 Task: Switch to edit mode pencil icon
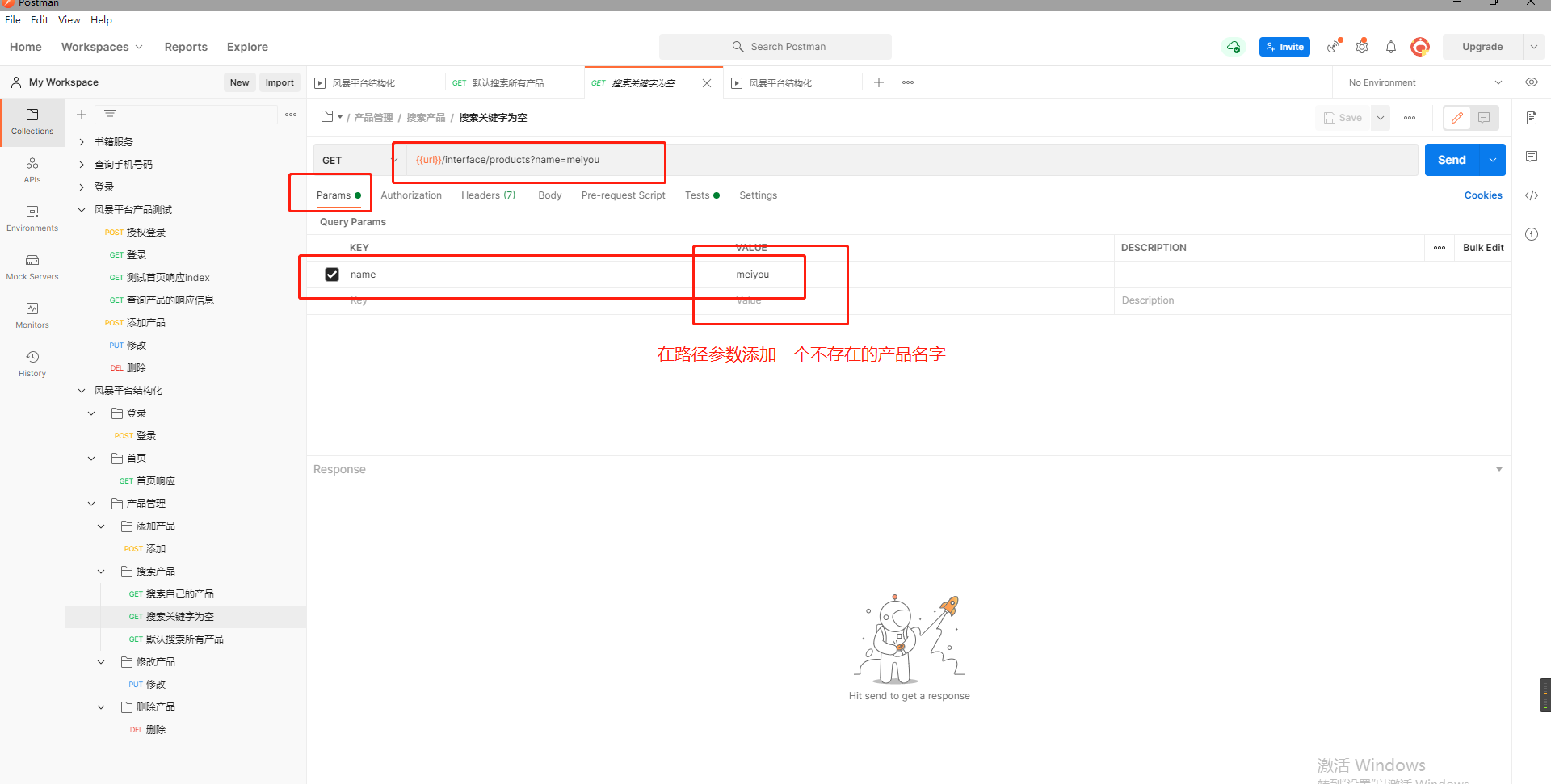tap(1457, 118)
